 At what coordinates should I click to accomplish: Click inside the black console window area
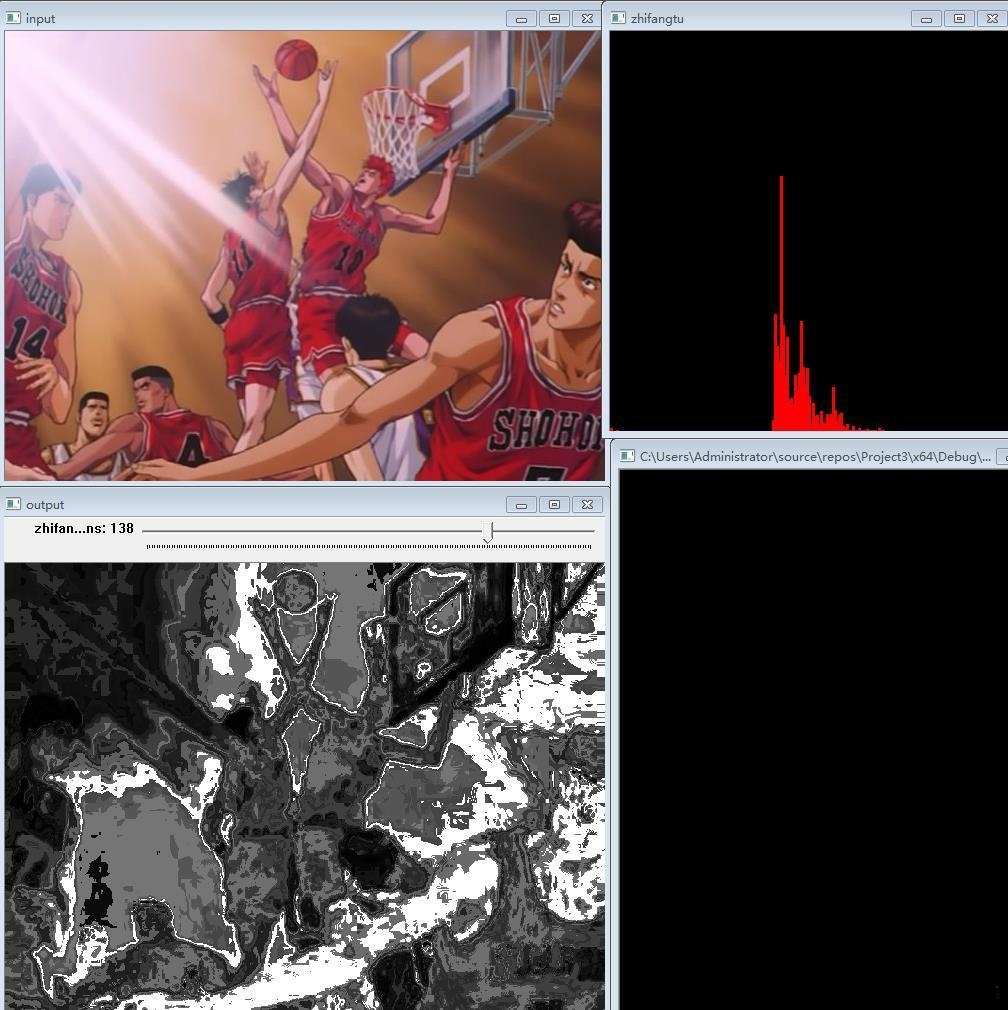[813, 739]
